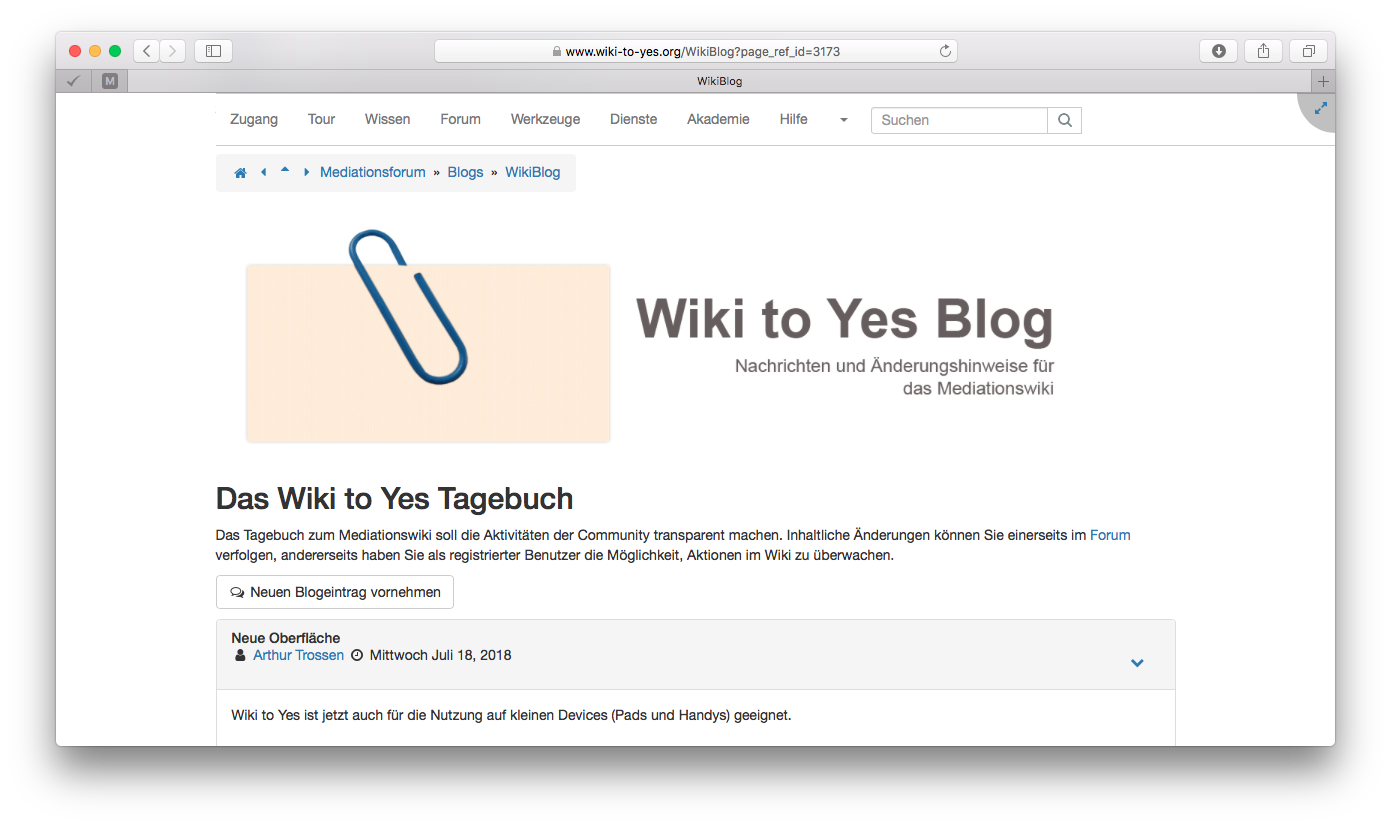Click Neuen Blogeintrag vornehmen button
Screen dimensions: 1391x826
pos(334,592)
